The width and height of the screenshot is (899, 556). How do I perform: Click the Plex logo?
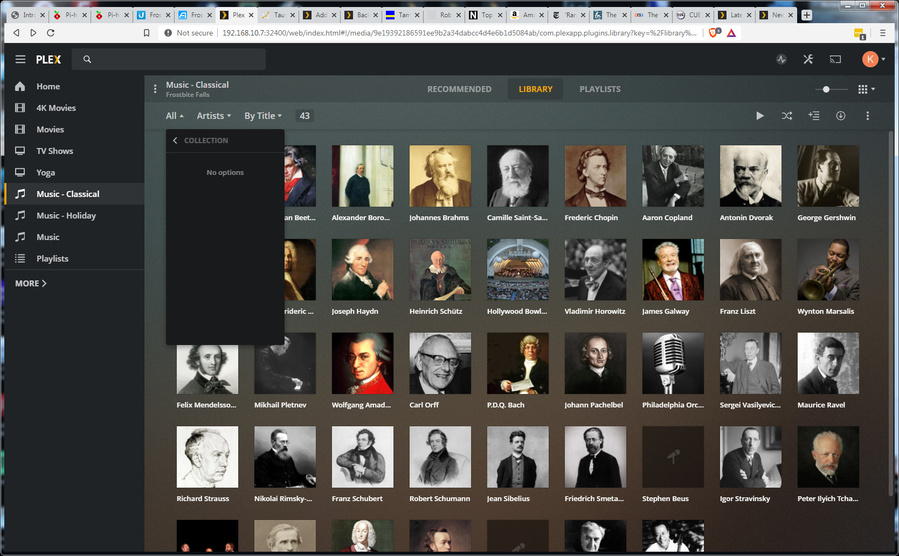(48, 59)
